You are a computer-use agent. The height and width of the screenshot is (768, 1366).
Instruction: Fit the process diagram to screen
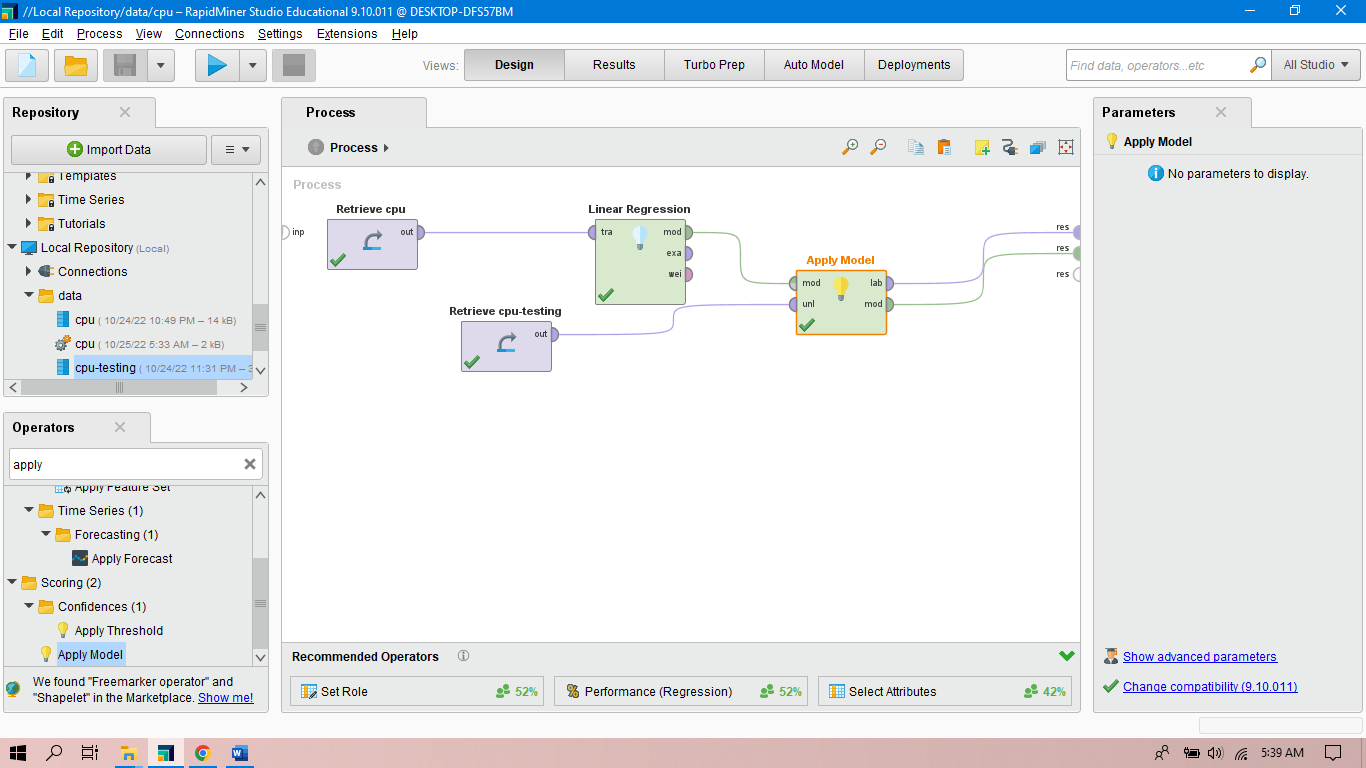[1065, 146]
